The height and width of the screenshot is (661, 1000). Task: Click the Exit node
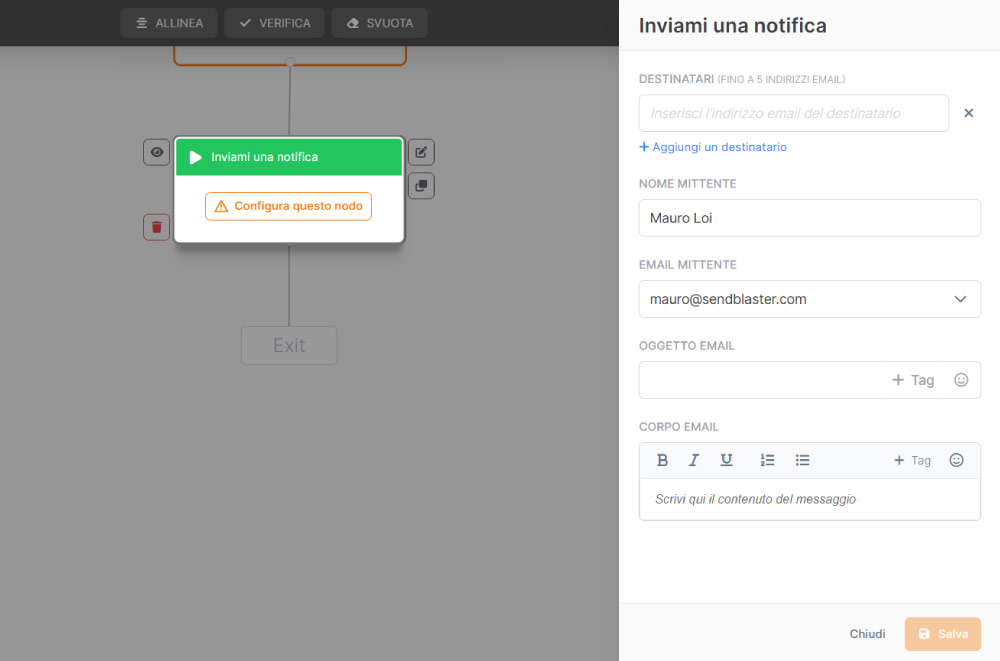pyautogui.click(x=289, y=346)
